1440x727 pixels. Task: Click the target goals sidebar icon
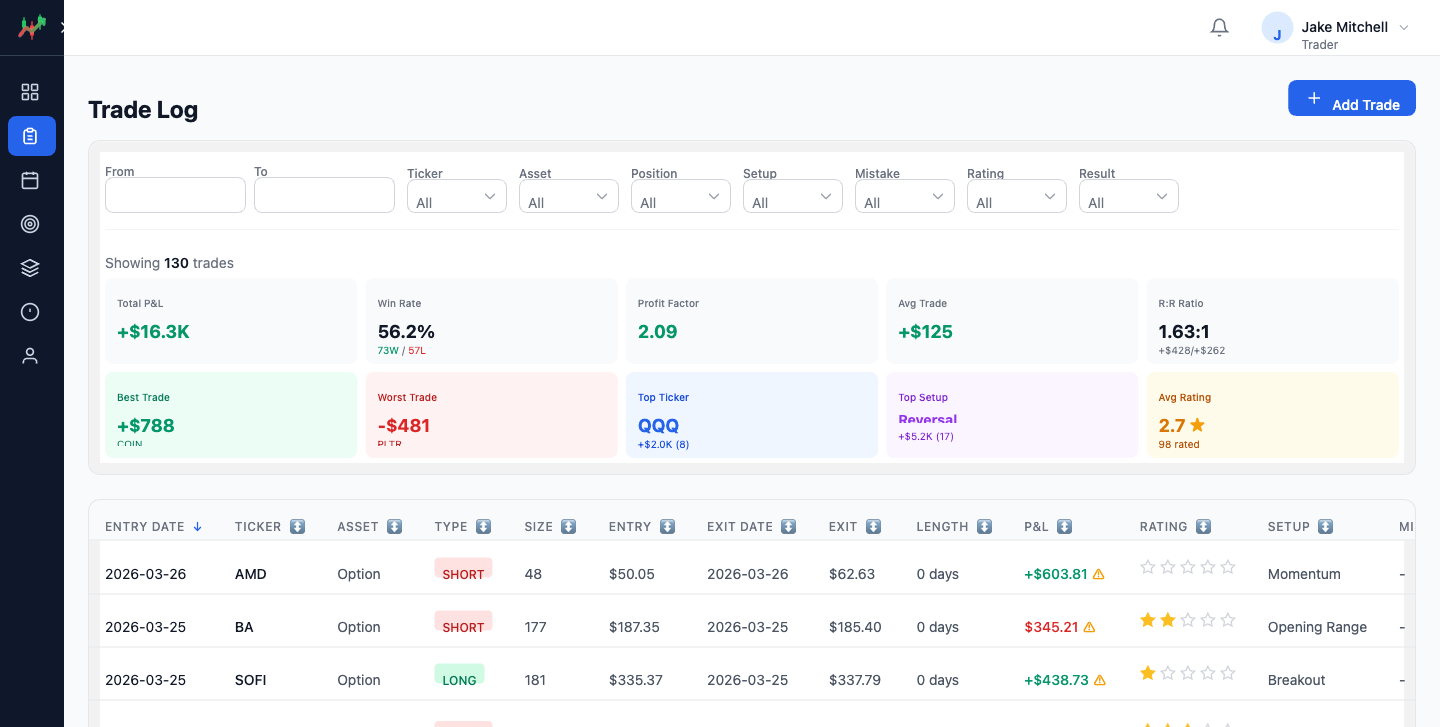pos(30,224)
